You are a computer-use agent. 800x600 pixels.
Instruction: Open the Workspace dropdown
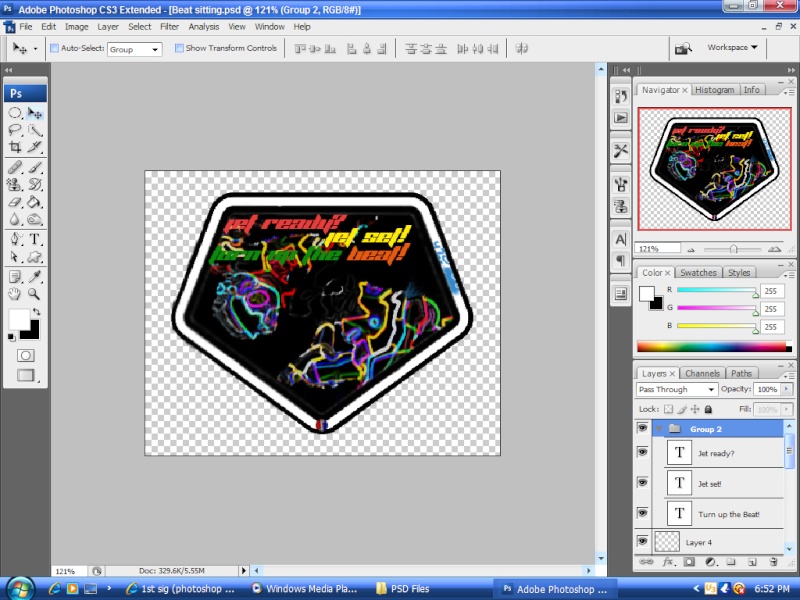[732, 47]
